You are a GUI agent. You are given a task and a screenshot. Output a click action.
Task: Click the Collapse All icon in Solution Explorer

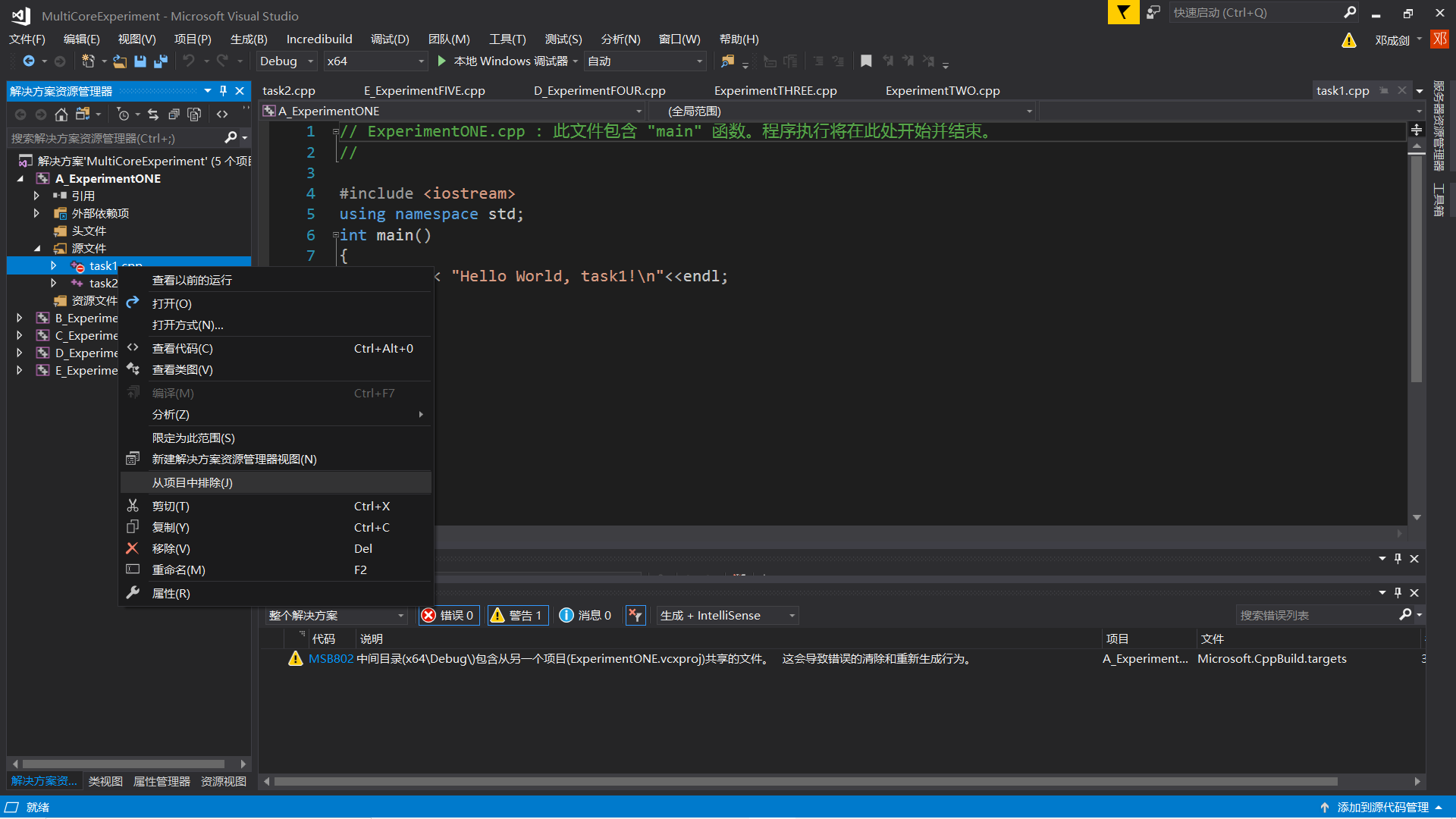pyautogui.click(x=174, y=115)
